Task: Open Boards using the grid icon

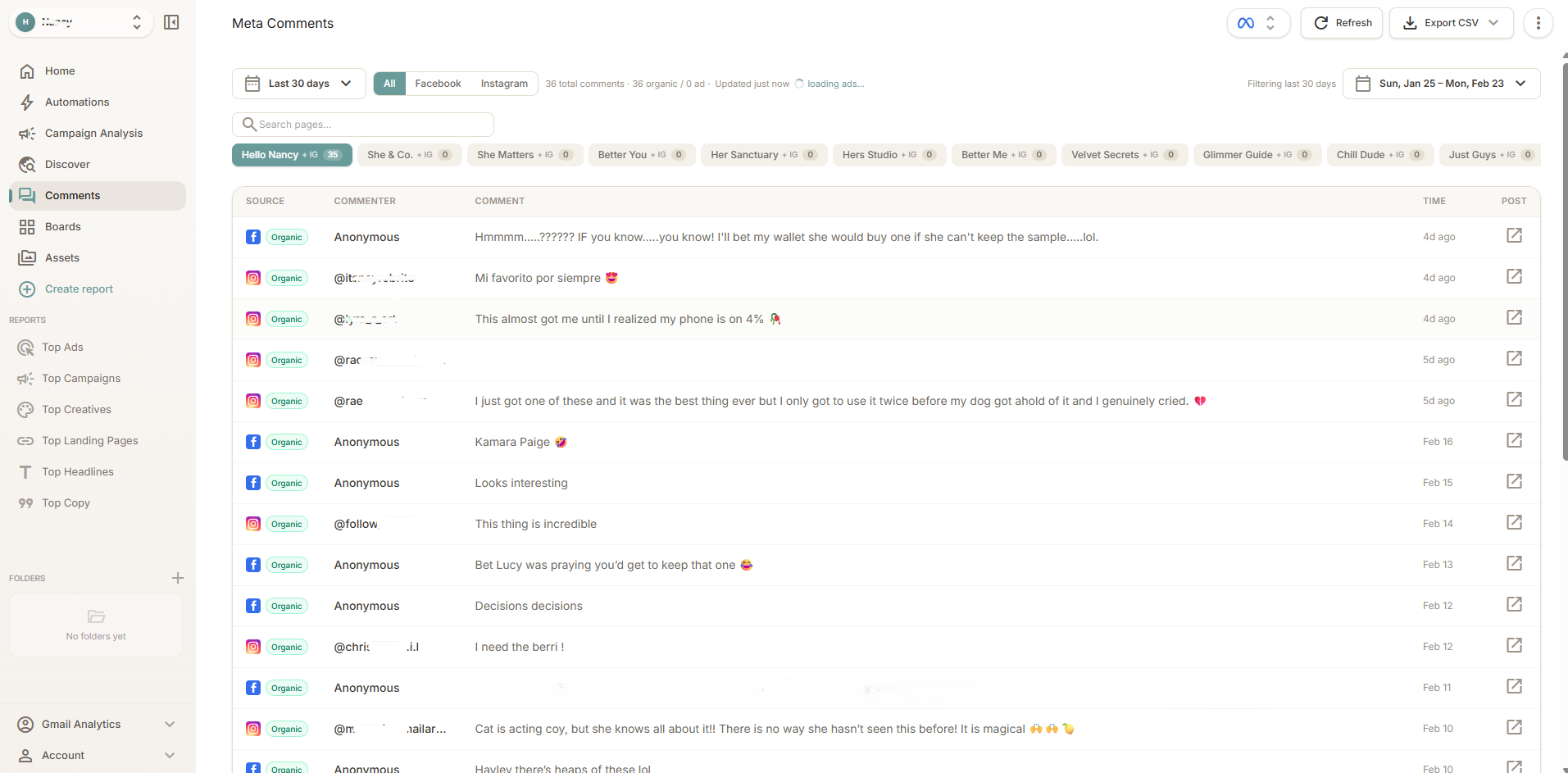Action: (x=27, y=226)
